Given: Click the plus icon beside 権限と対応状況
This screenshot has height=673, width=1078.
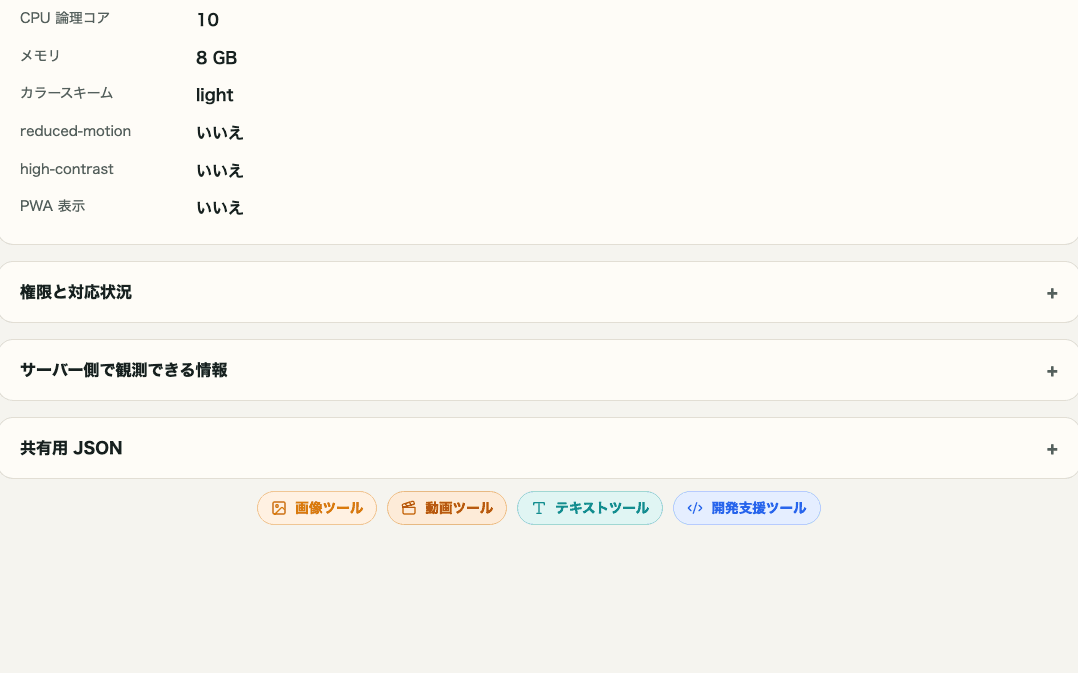Looking at the screenshot, I should [x=1052, y=293].
